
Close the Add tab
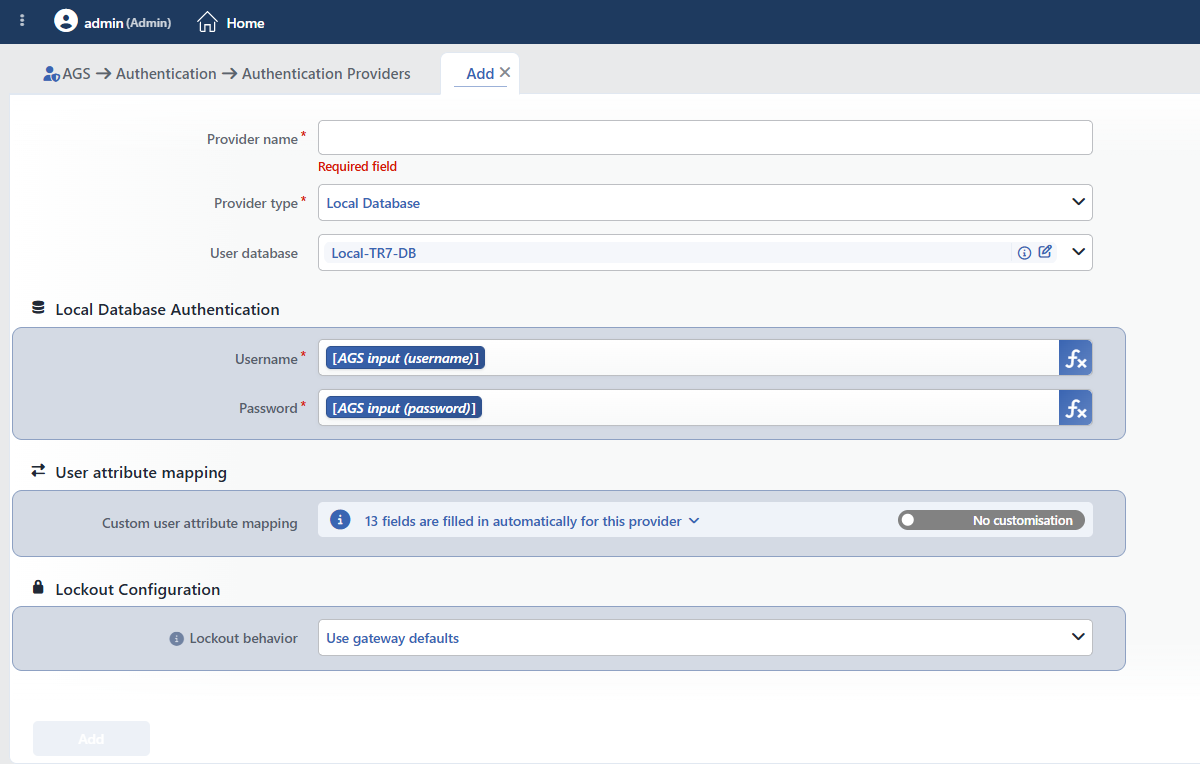click(505, 72)
